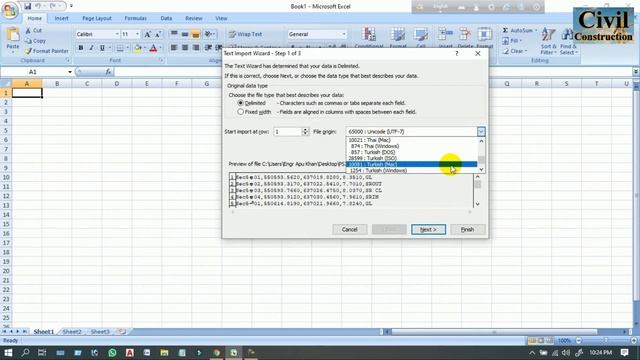640x360 pixels.
Task: Open Conditional Formatting icon
Action: click(369, 34)
